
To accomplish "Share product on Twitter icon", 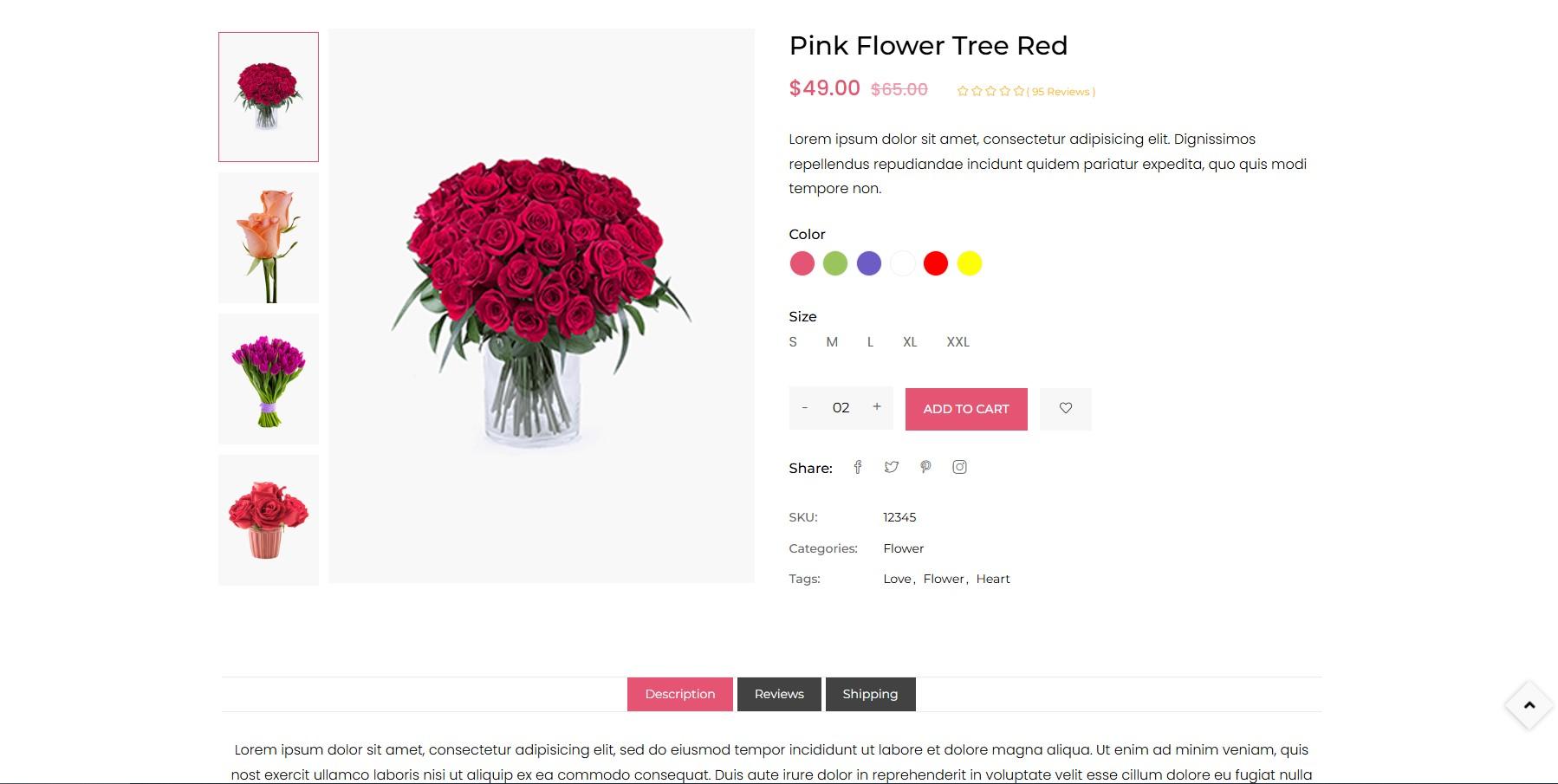I will [x=892, y=467].
